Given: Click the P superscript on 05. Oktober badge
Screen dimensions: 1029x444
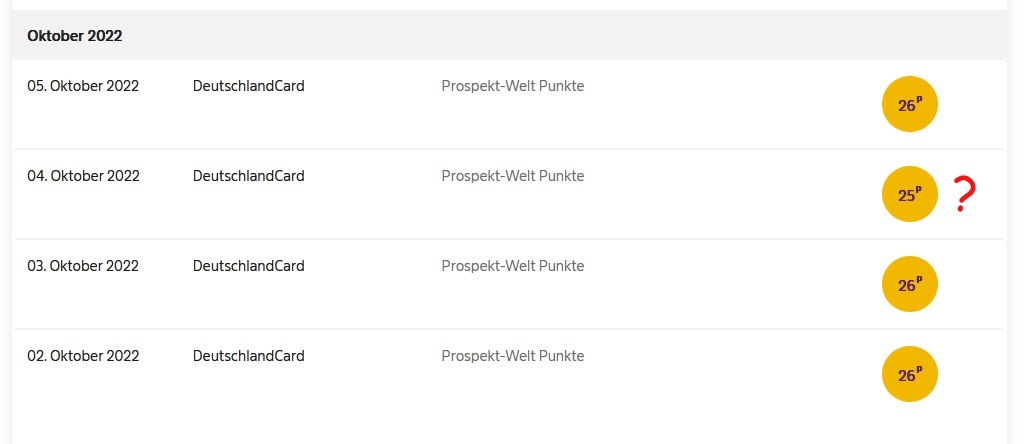Looking at the screenshot, I should point(919,100).
